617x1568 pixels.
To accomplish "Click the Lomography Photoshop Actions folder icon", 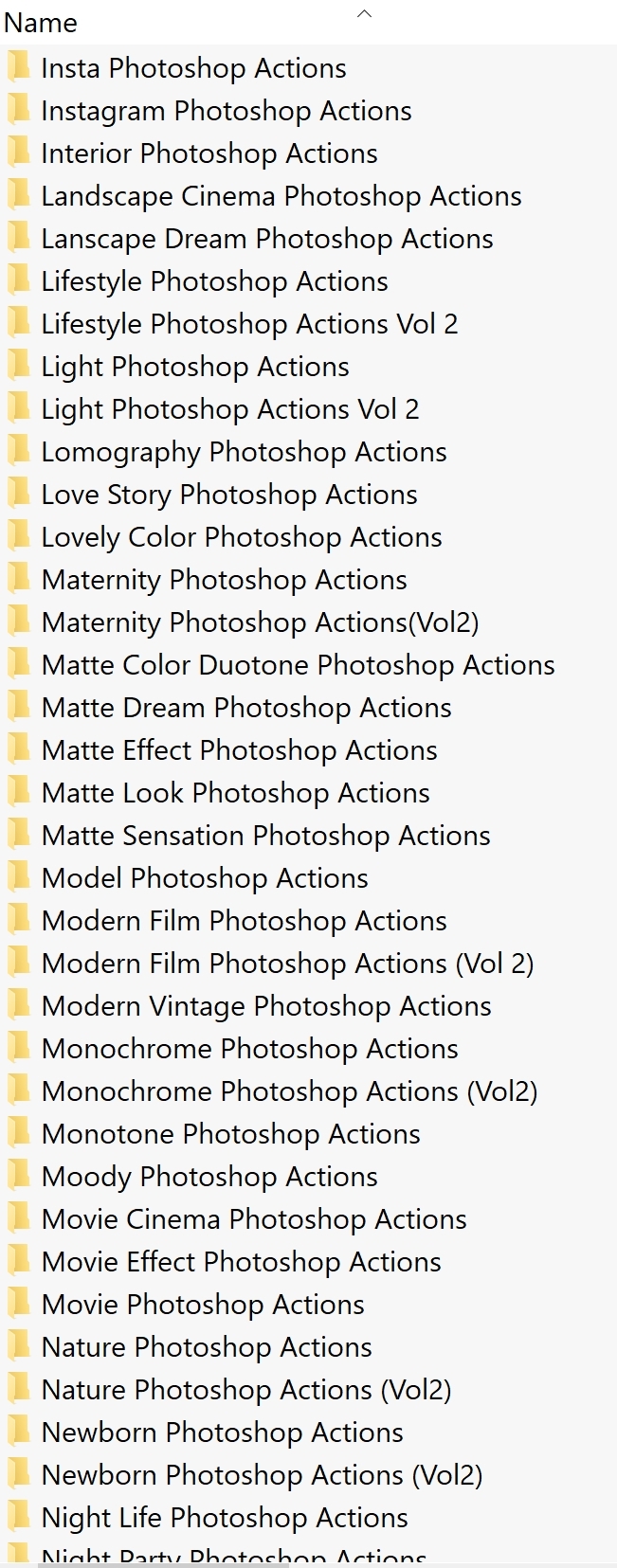I will pos(18,452).
